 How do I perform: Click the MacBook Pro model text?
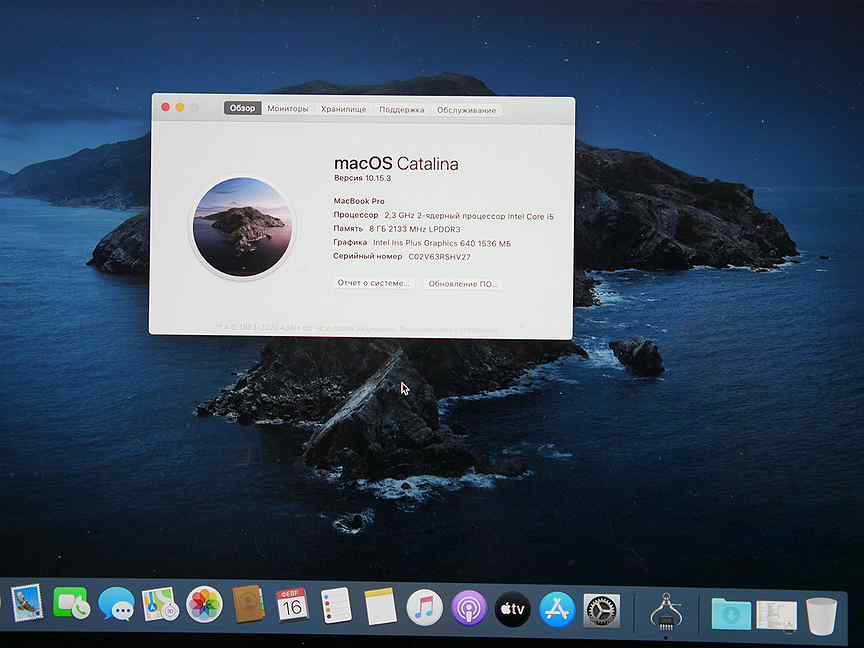(359, 201)
